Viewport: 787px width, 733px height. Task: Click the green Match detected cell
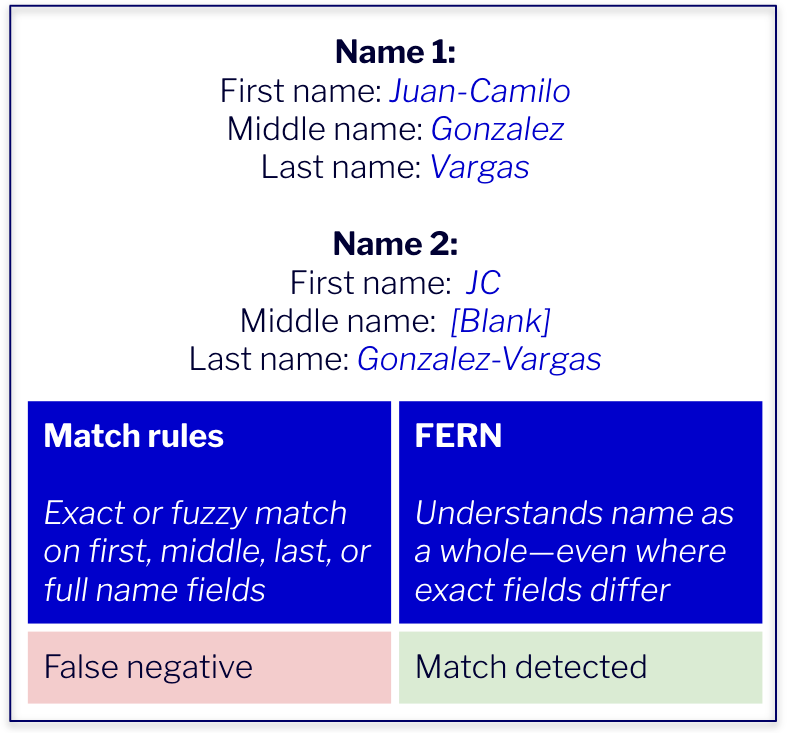coord(581,667)
